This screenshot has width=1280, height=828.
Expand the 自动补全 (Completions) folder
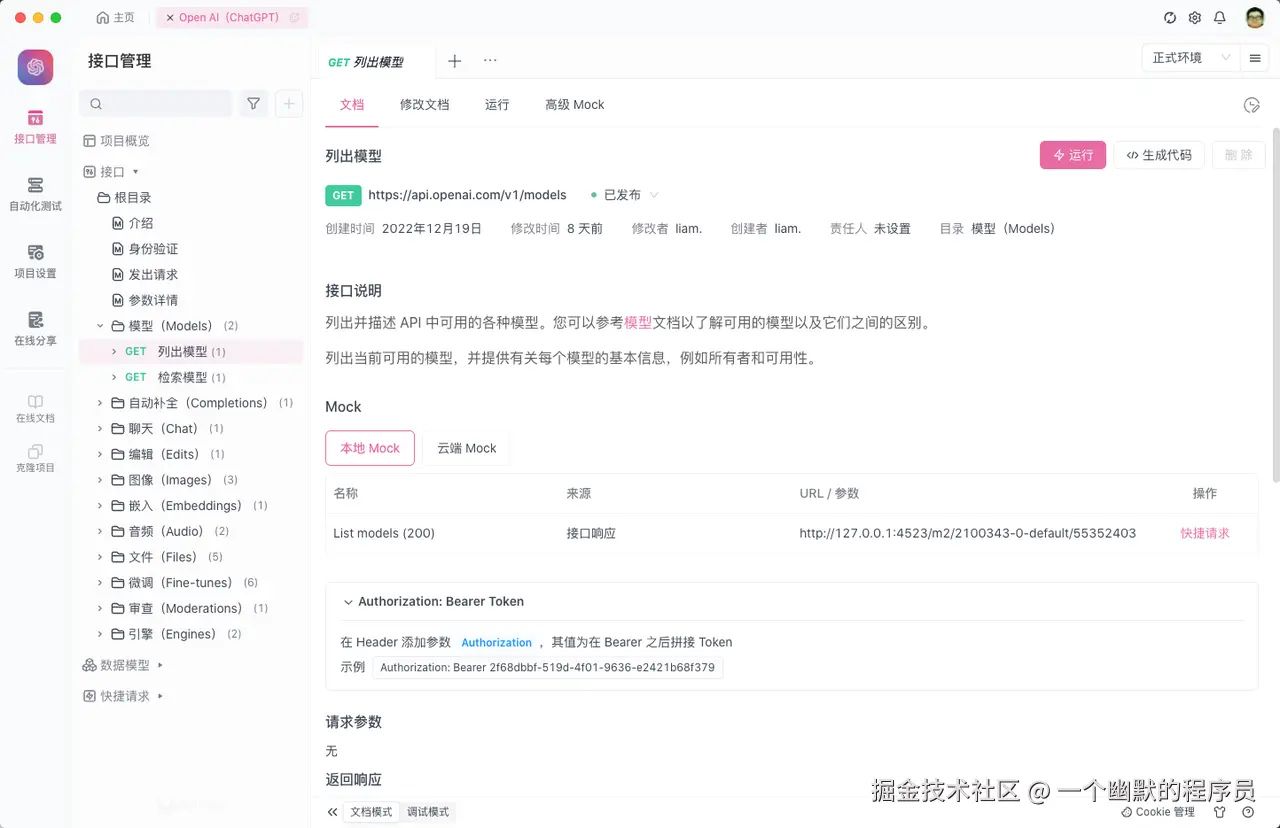[100, 403]
